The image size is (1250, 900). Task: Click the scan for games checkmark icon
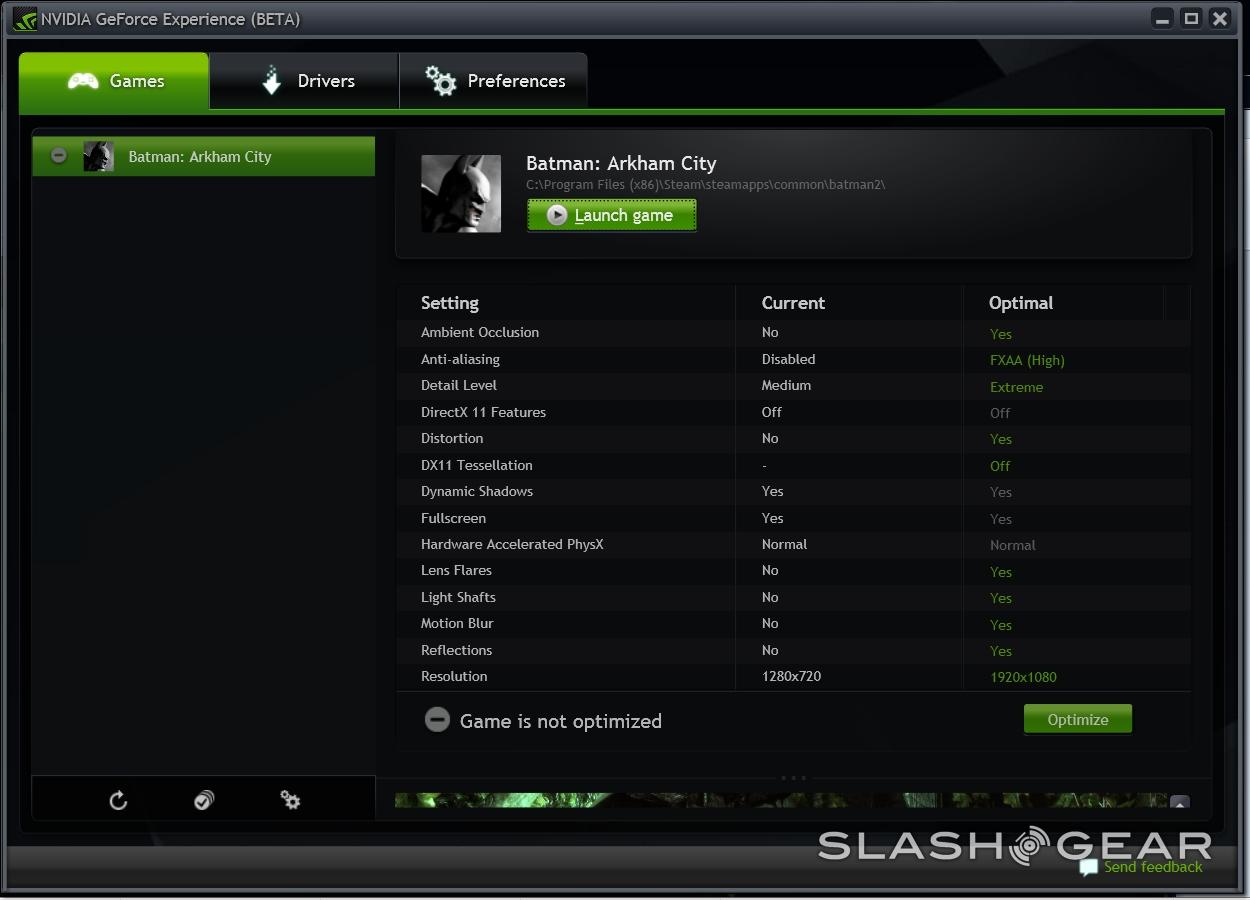pyautogui.click(x=204, y=800)
